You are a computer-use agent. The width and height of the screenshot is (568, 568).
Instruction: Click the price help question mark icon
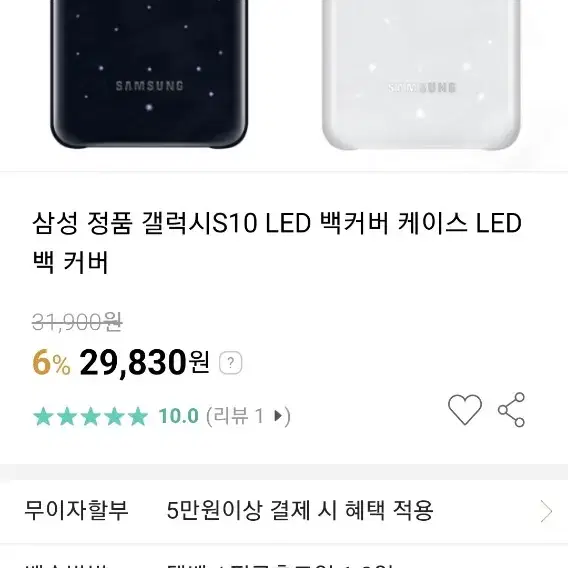click(230, 363)
